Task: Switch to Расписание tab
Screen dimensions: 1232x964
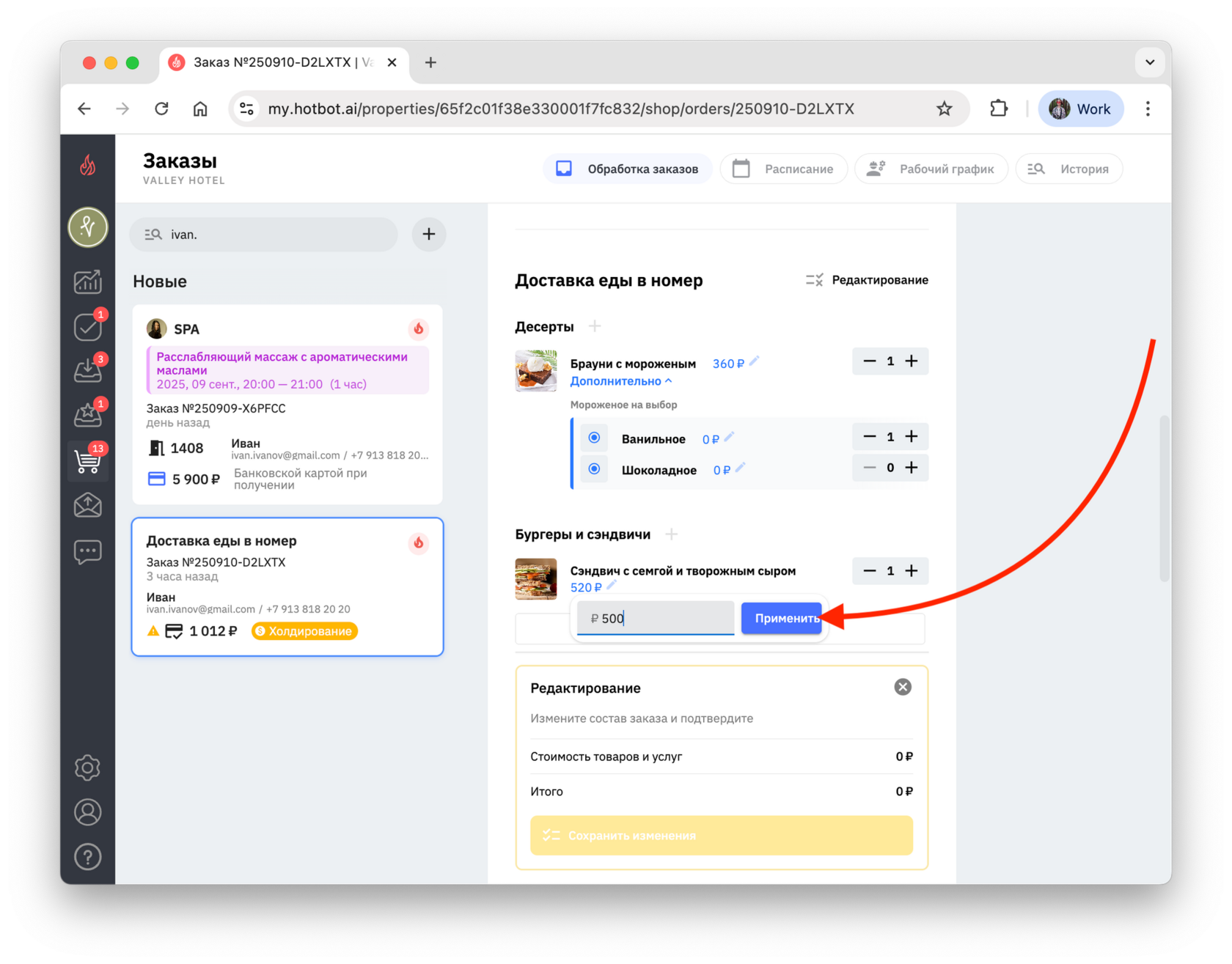Action: click(x=783, y=169)
